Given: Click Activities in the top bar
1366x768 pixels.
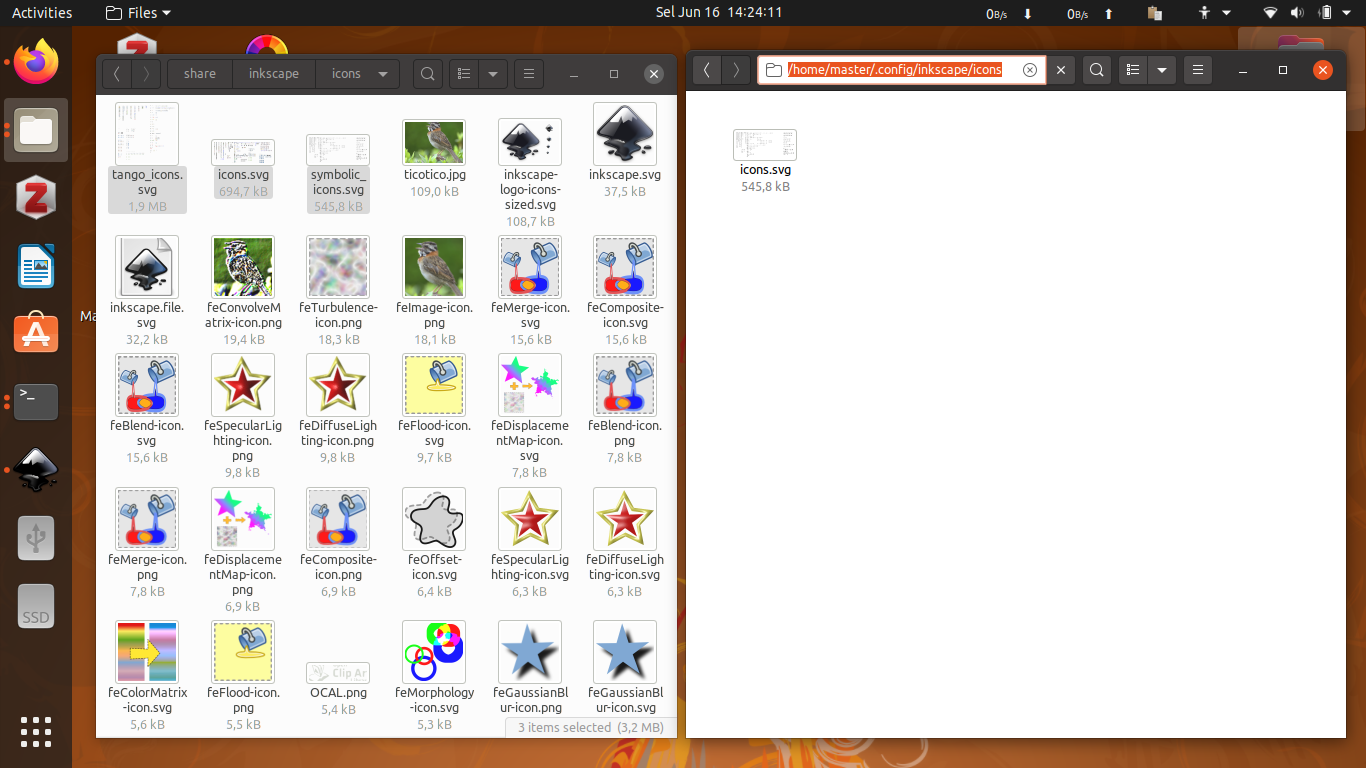Looking at the screenshot, I should tap(42, 12).
